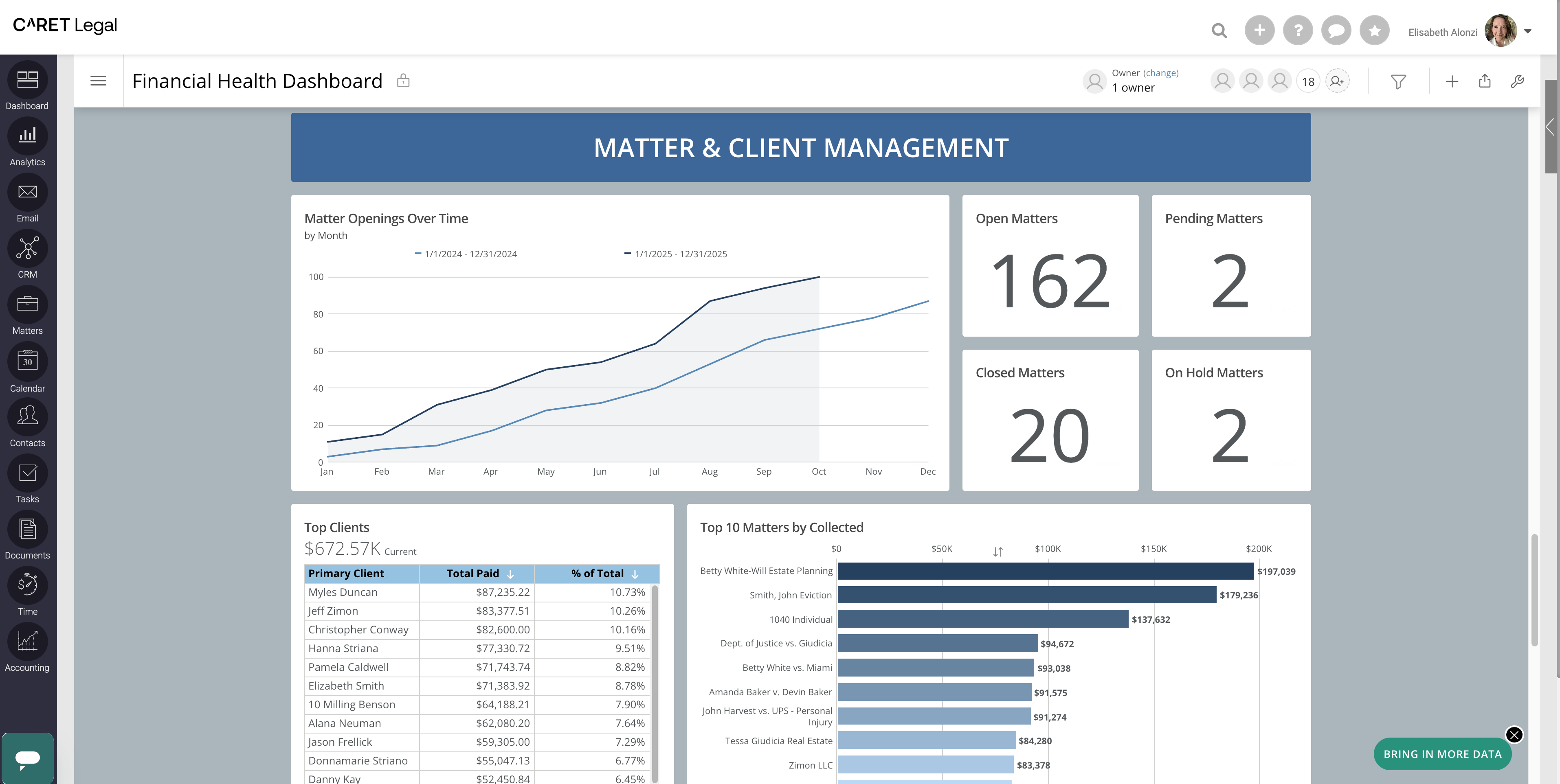Open Elisabeth Alonzi user dropdown arrow
The width and height of the screenshot is (1560, 784).
click(x=1527, y=31)
